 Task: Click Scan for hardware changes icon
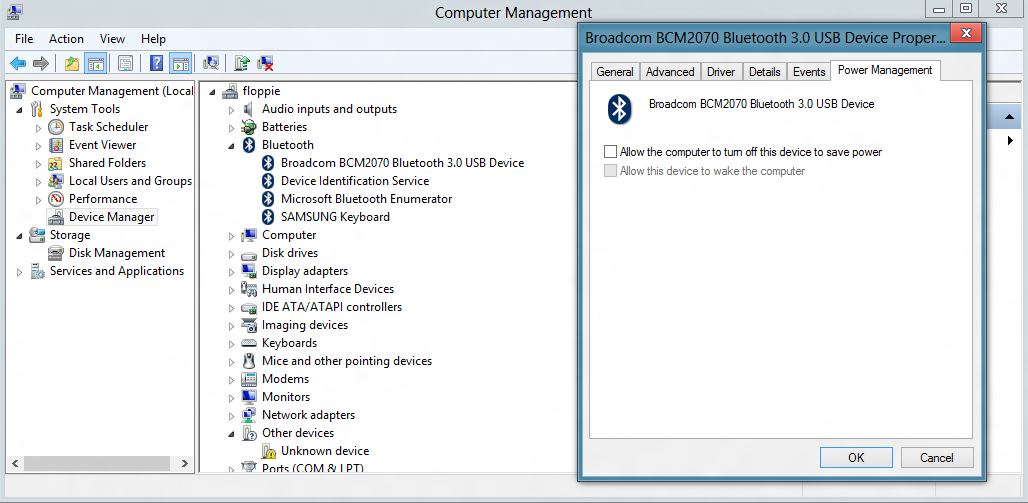[x=211, y=63]
